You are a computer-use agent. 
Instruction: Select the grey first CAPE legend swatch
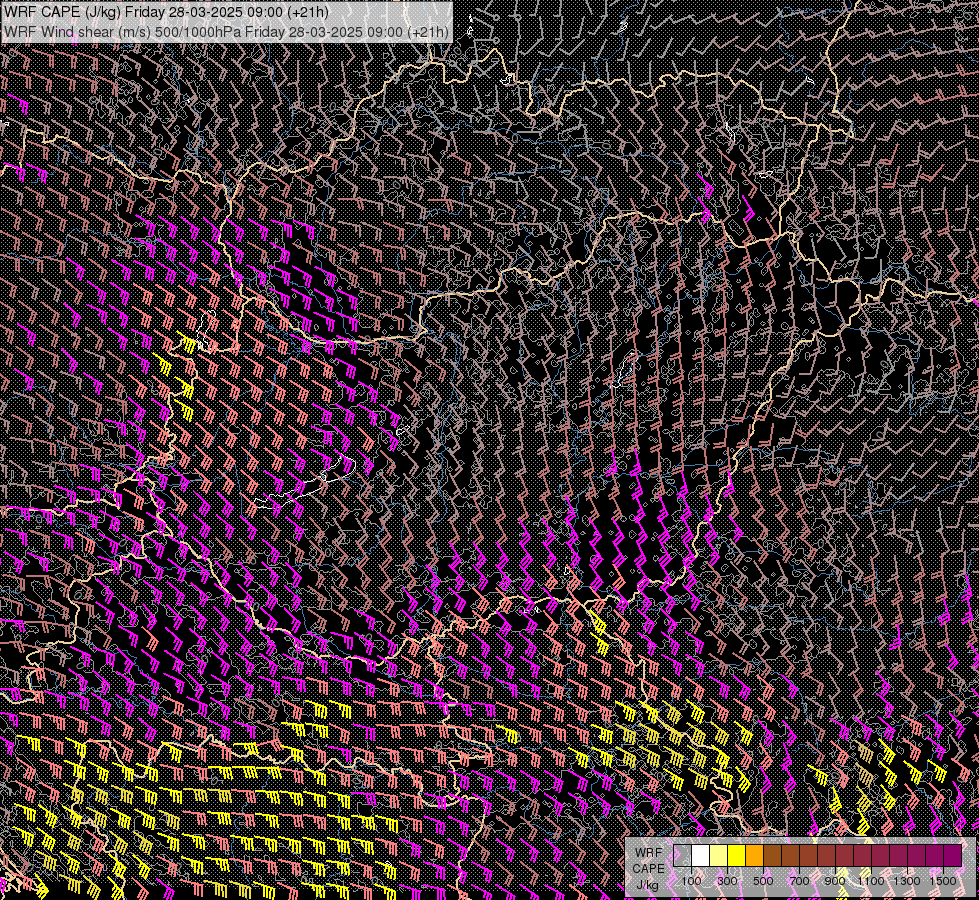click(x=682, y=855)
